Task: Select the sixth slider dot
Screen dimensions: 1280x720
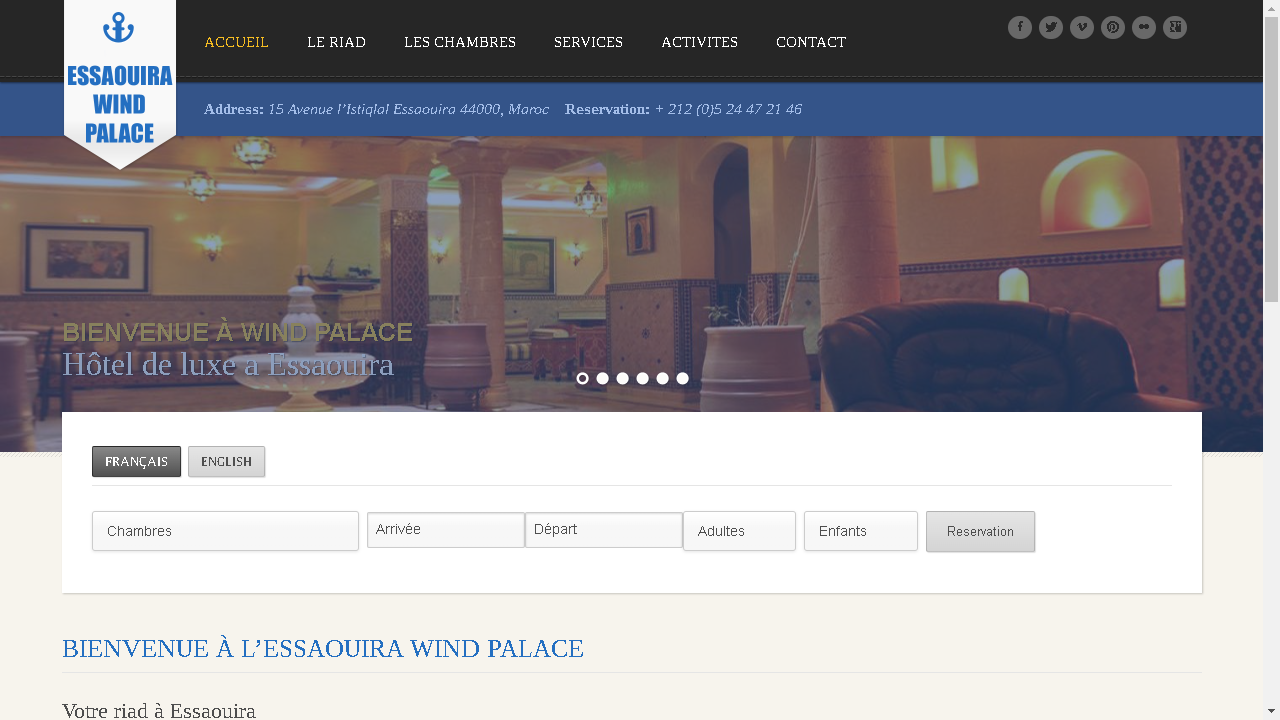Action: pos(683,378)
